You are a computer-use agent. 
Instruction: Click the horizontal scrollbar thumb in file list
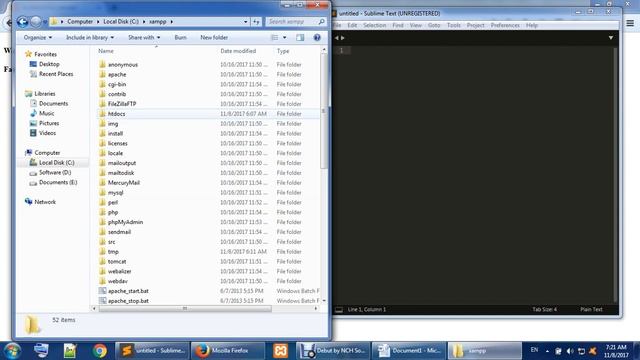(x=184, y=309)
